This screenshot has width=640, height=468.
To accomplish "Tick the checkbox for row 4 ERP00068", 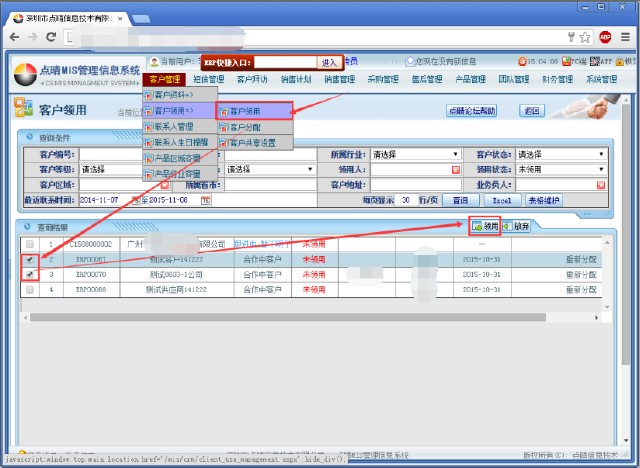I will click(29, 290).
